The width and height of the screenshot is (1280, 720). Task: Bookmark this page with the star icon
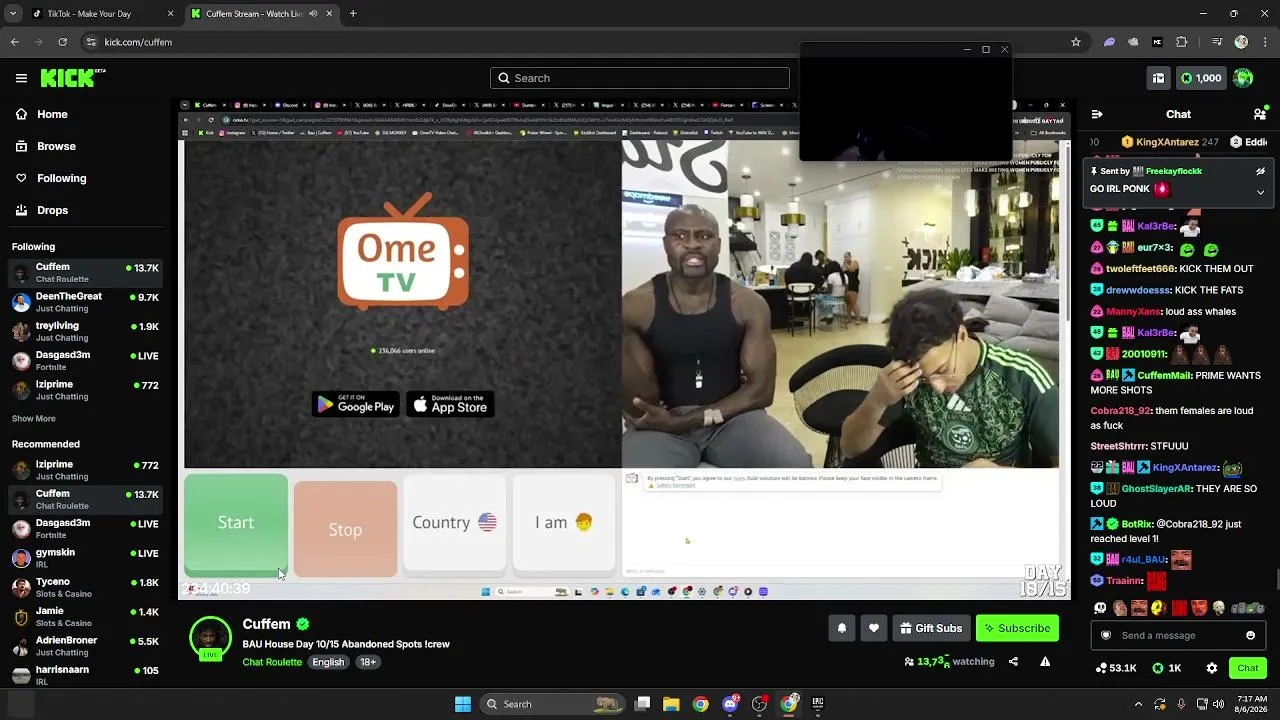coord(1076,42)
